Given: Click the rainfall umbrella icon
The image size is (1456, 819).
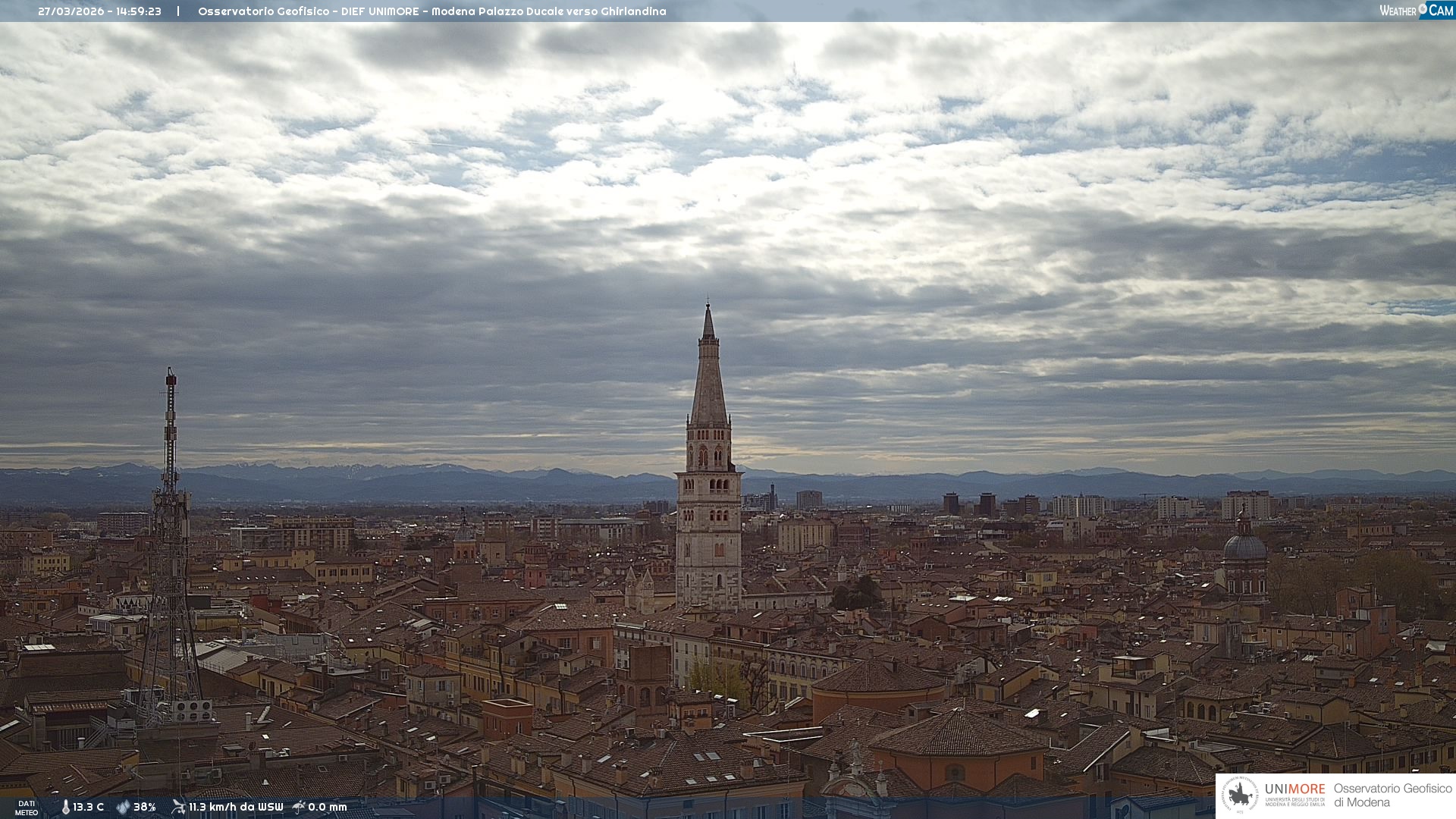Looking at the screenshot, I should [299, 807].
